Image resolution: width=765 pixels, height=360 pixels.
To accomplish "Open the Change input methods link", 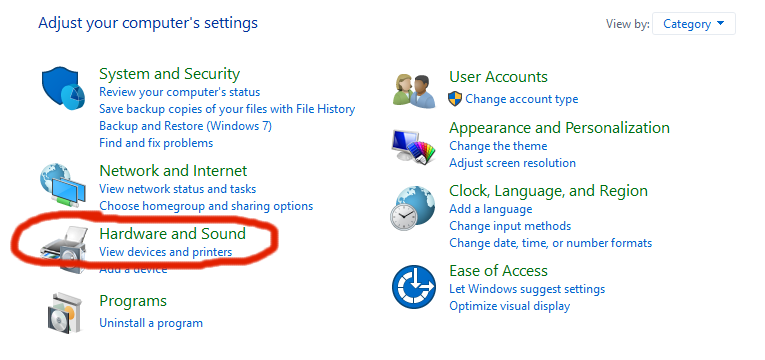I will click(x=510, y=226).
